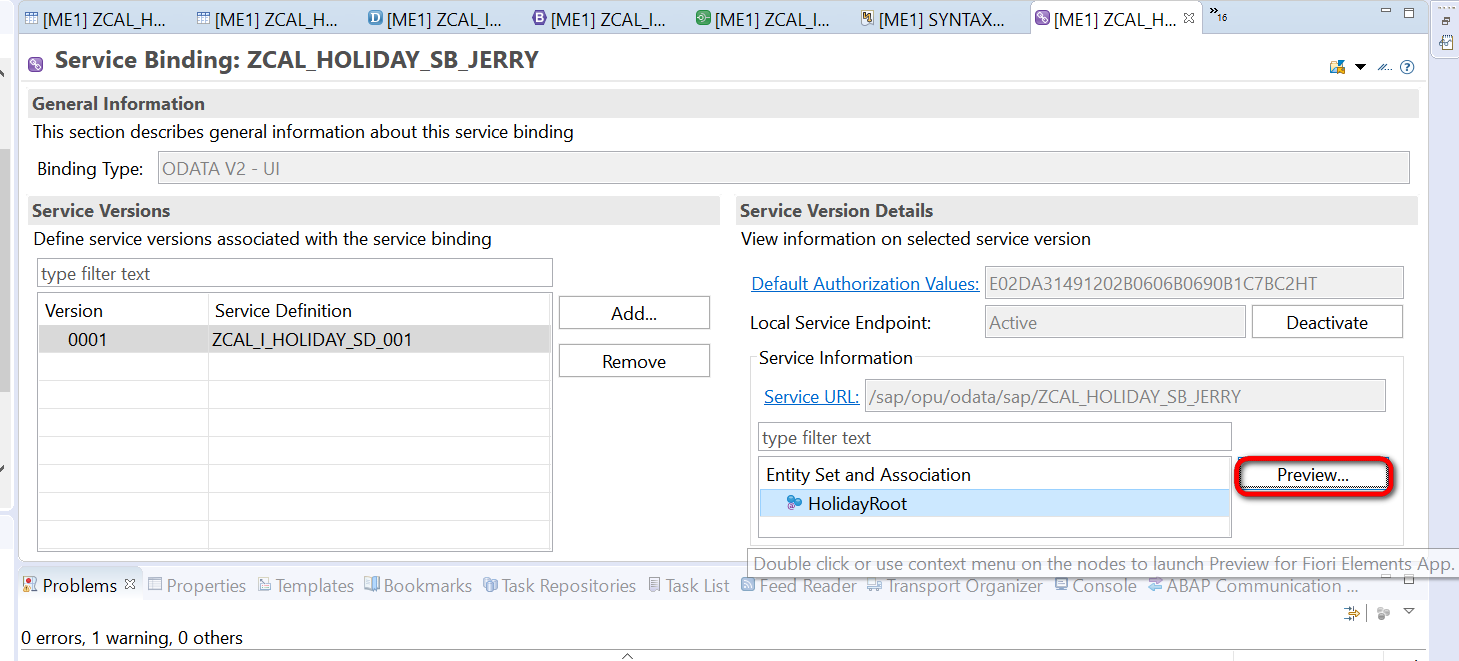The image size is (1459, 661).
Task: Open the Default Authorization Values link
Action: (865, 283)
